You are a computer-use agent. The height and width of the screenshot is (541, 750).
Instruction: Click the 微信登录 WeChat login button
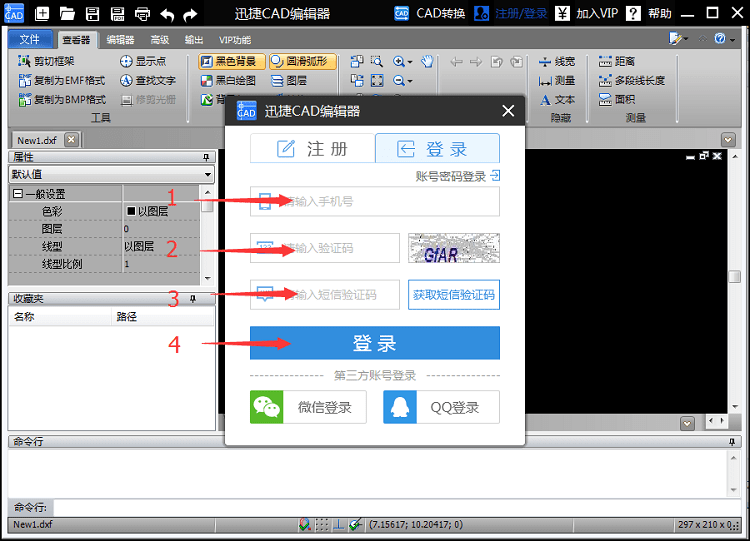(x=308, y=407)
